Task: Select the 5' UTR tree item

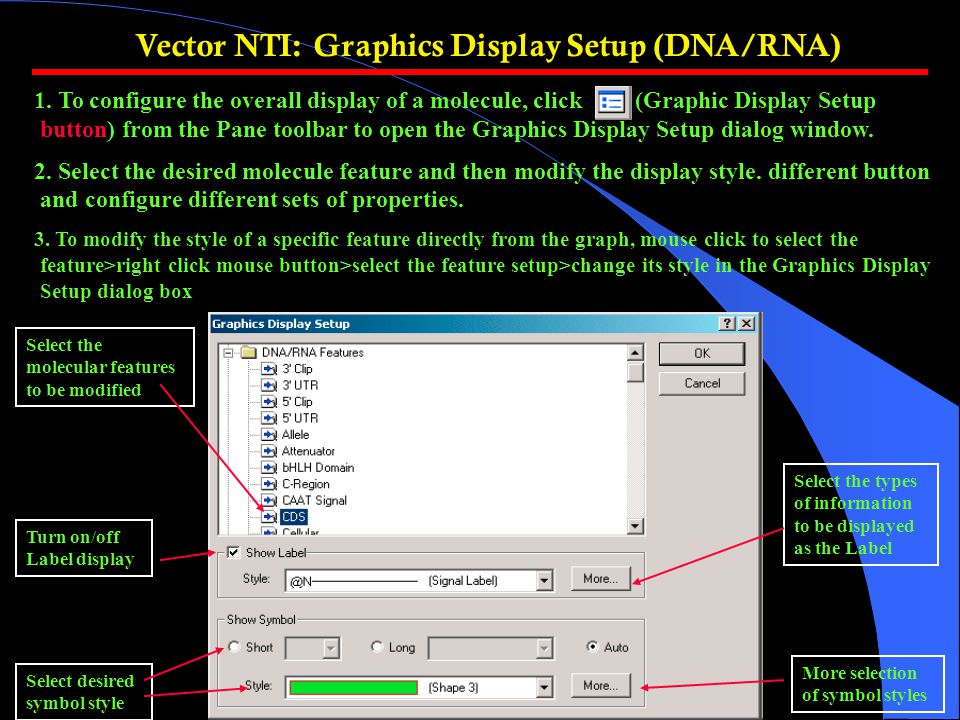Action: (x=300, y=418)
